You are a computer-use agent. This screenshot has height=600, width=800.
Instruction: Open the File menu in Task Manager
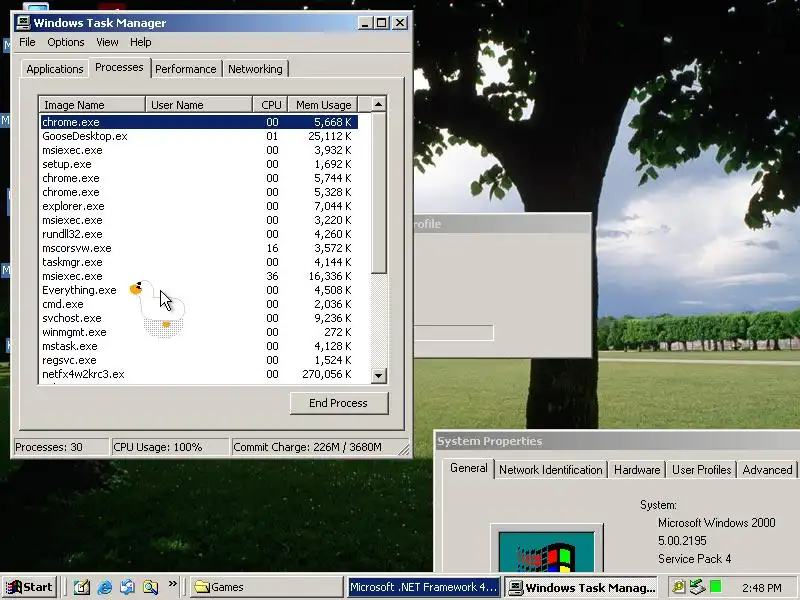tap(27, 42)
